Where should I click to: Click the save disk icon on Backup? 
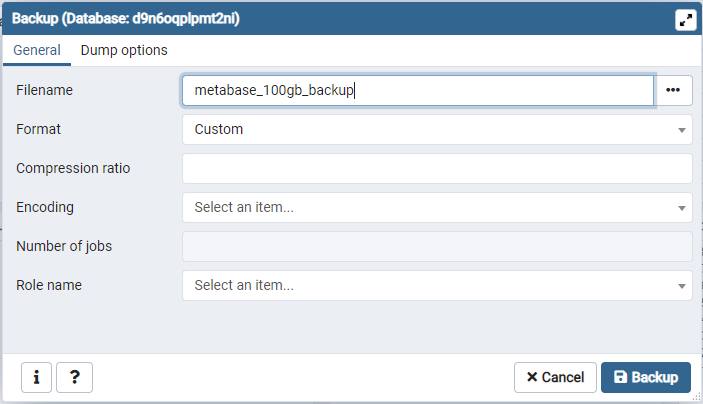[621, 377]
